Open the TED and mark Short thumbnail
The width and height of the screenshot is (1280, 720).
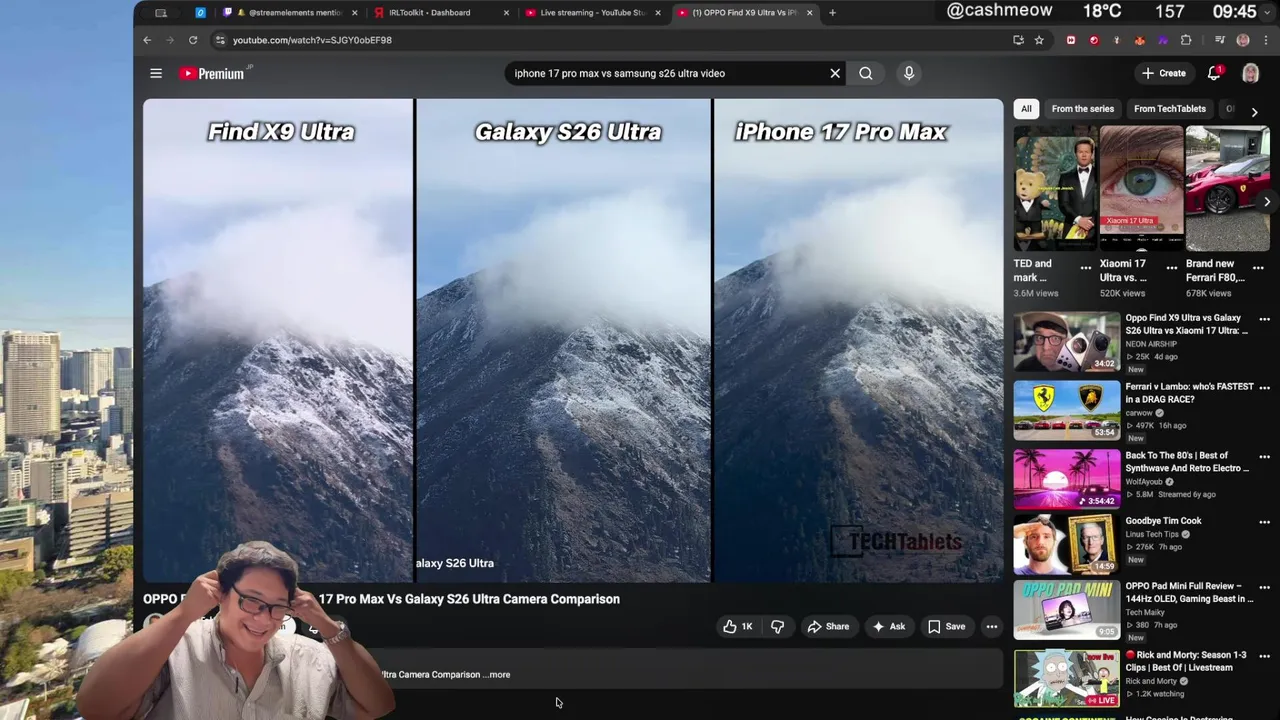[1056, 188]
